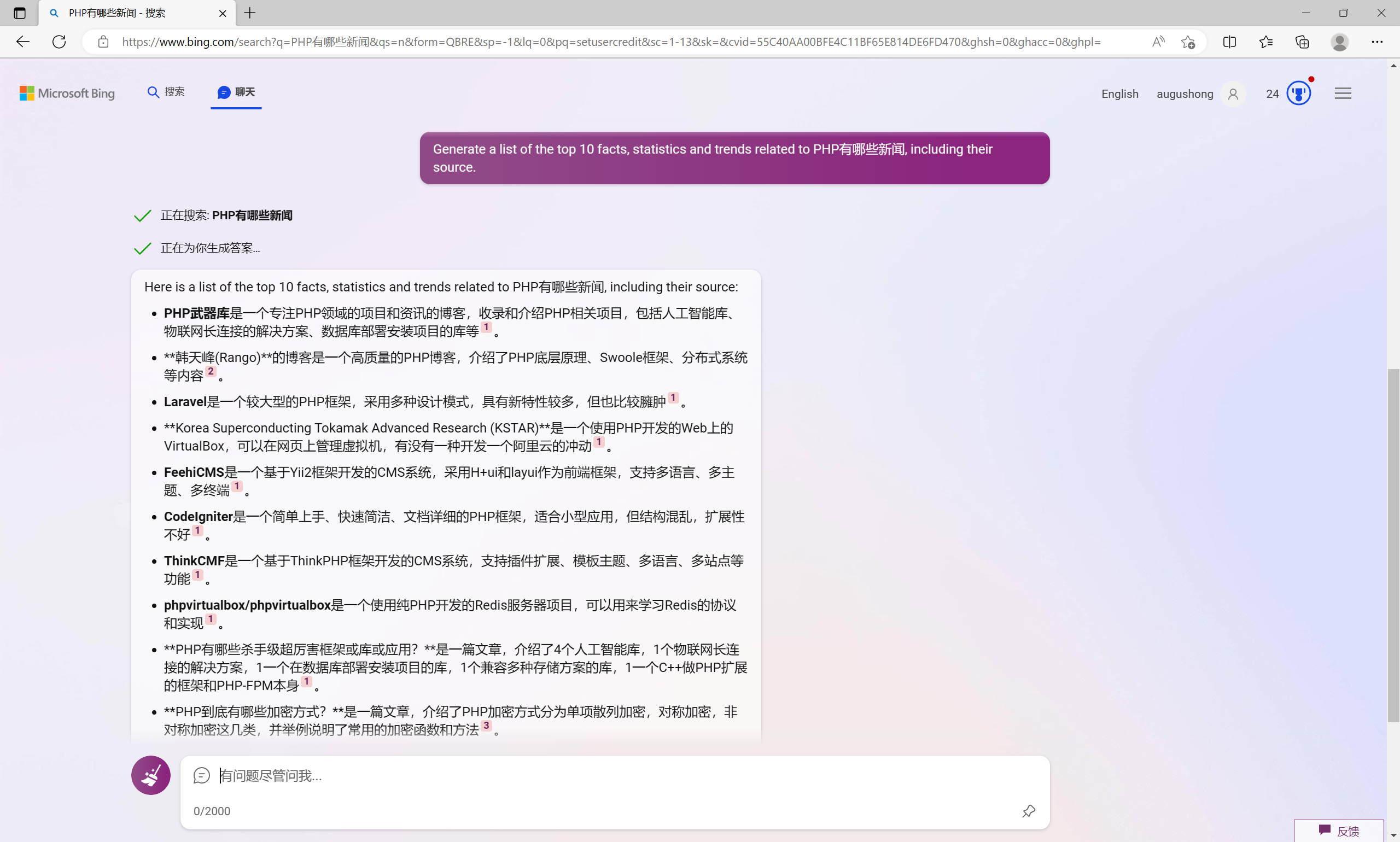Image resolution: width=1400 pixels, height=842 pixels.
Task: Open citation 1 after PHP武器库 item
Action: (486, 328)
